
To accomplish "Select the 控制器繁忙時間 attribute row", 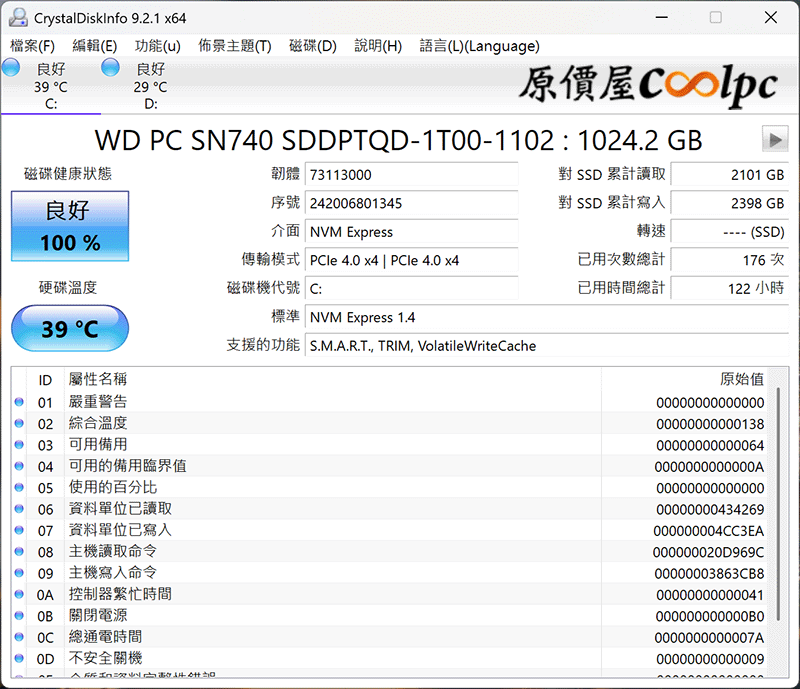I will click(x=390, y=595).
